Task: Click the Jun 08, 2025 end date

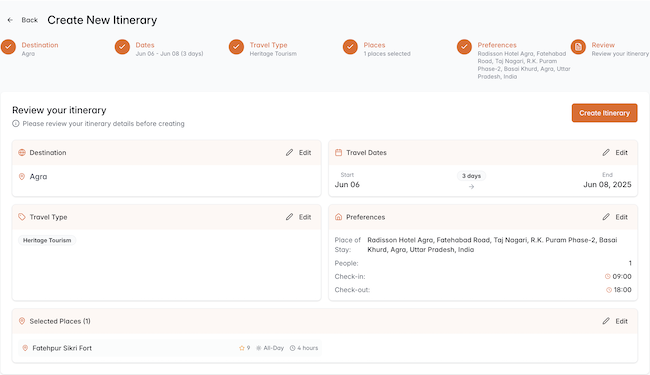Action: pos(607,184)
